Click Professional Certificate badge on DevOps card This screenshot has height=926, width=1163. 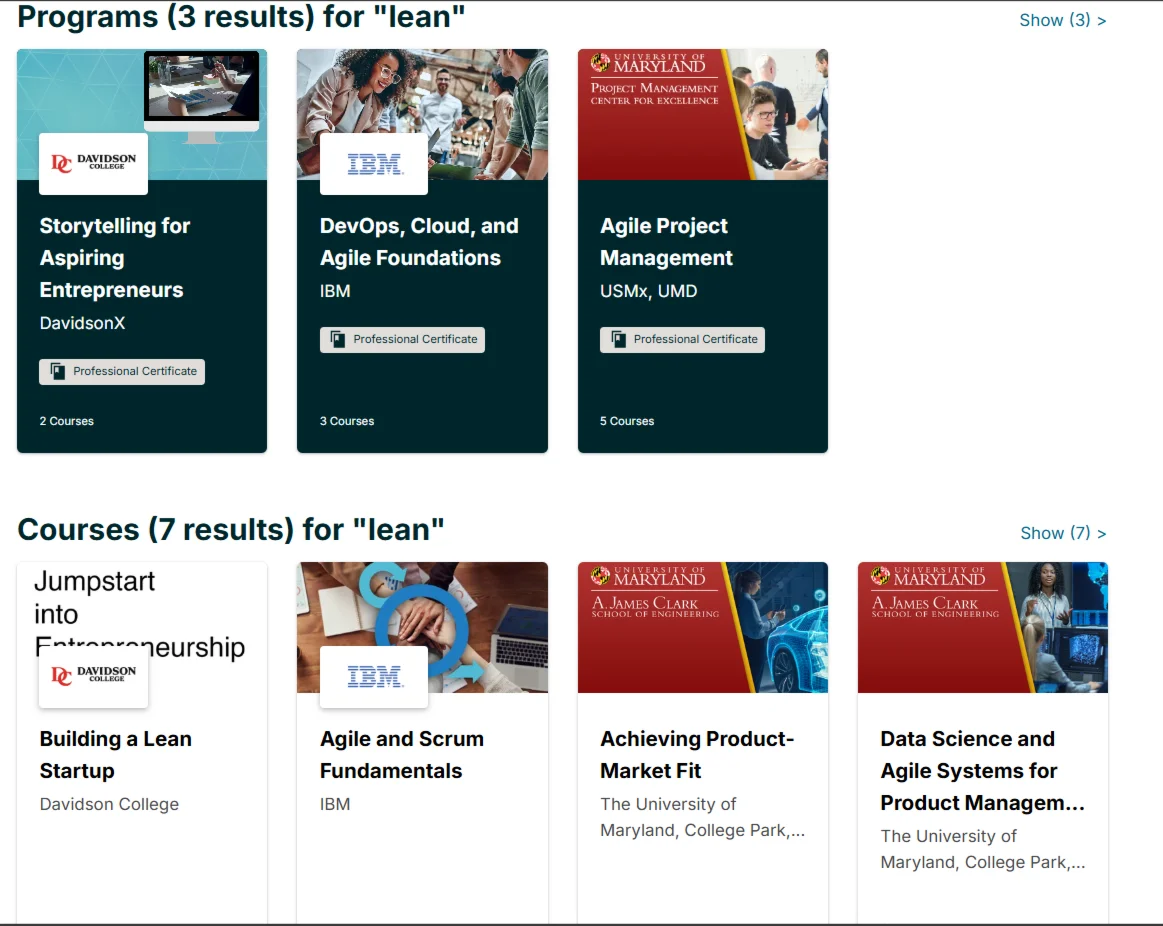tap(402, 339)
